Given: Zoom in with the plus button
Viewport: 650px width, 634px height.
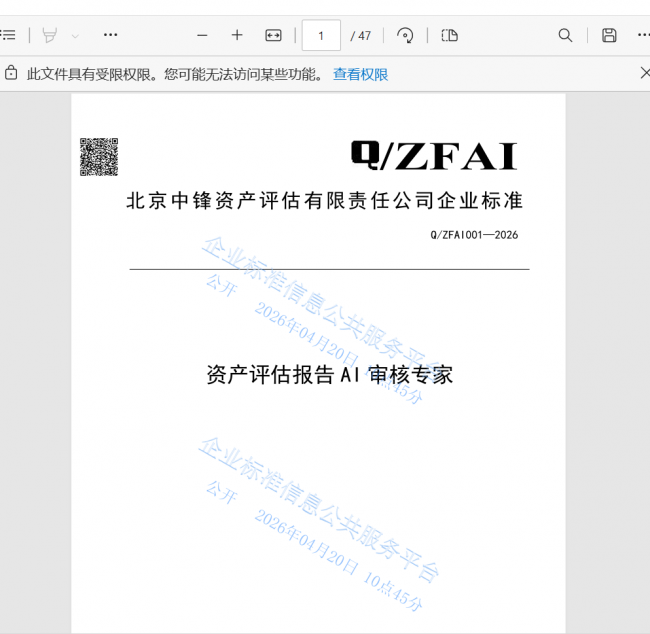Looking at the screenshot, I should (x=237, y=35).
